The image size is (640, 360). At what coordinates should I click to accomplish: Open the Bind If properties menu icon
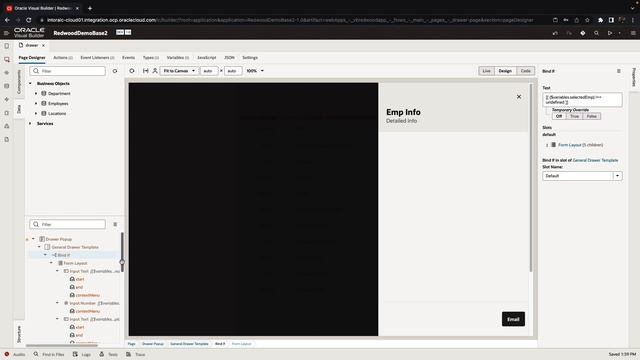pyautogui.click(x=619, y=71)
